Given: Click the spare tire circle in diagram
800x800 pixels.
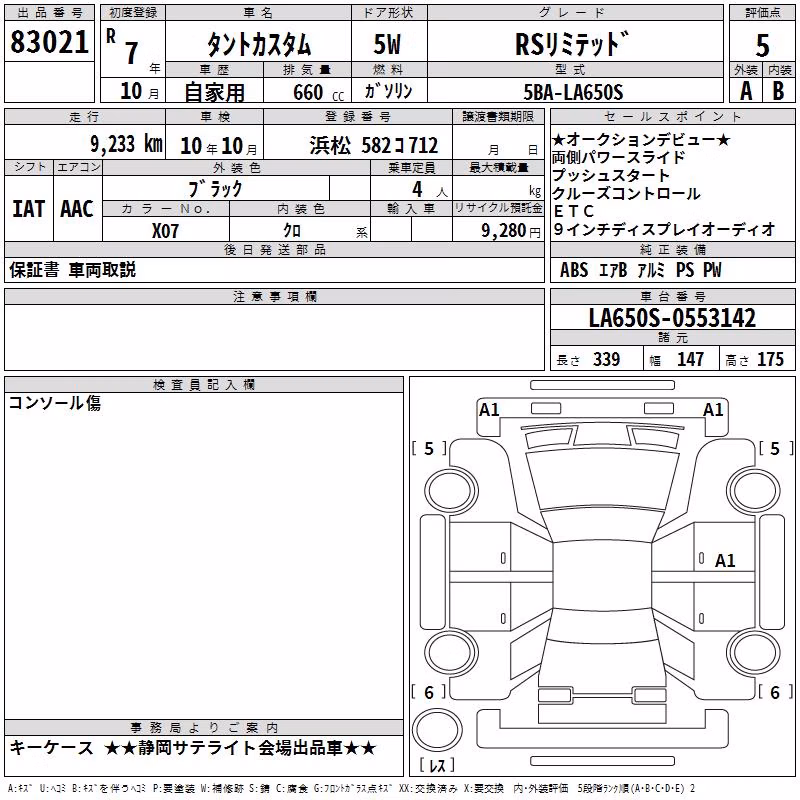Looking at the screenshot, I should [x=437, y=730].
